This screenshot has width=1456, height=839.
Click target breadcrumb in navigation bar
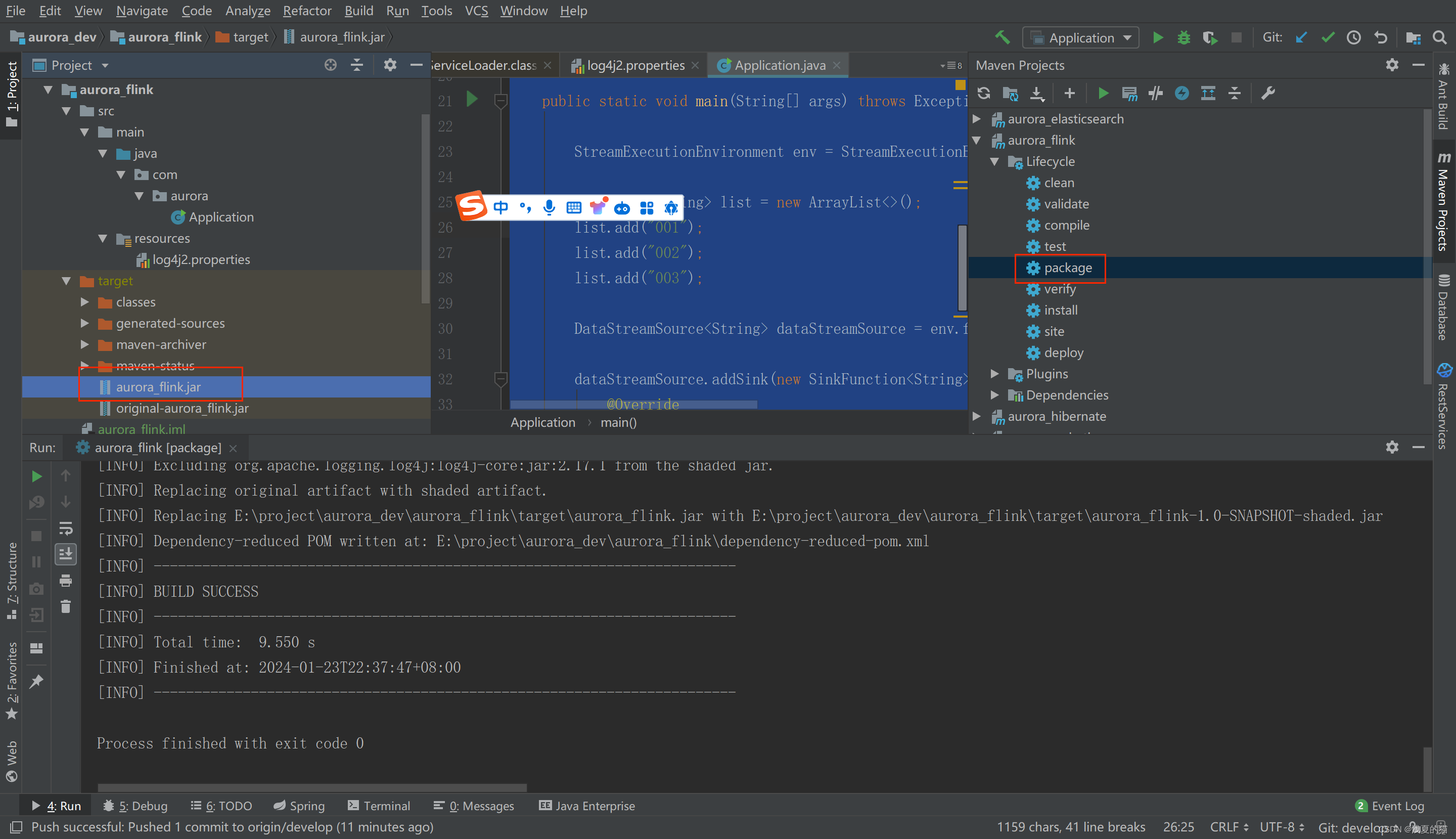(241, 37)
